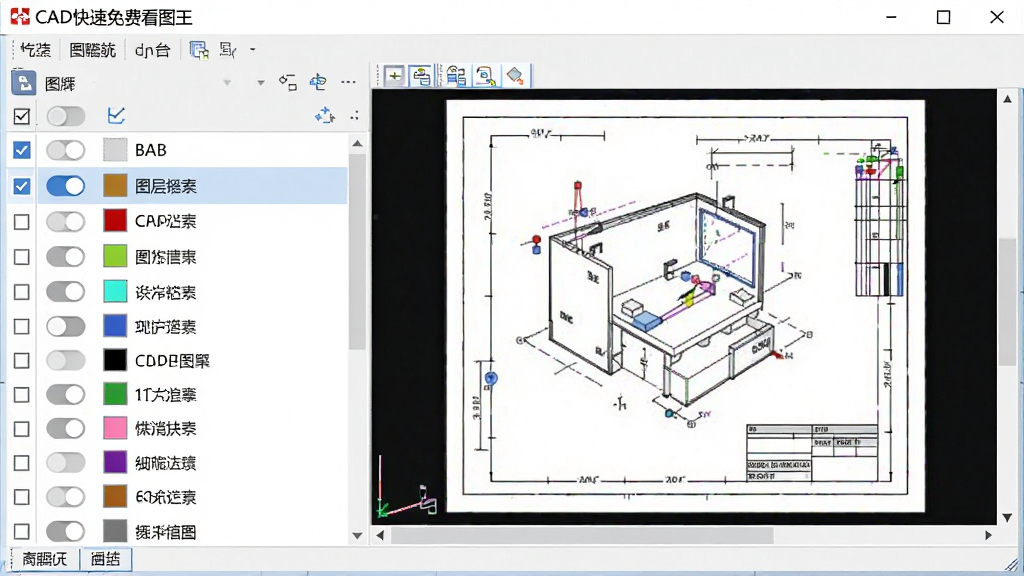Flip the toggle switch in the pink-swatch layer row
The width and height of the screenshot is (1024, 576).
(x=65, y=428)
